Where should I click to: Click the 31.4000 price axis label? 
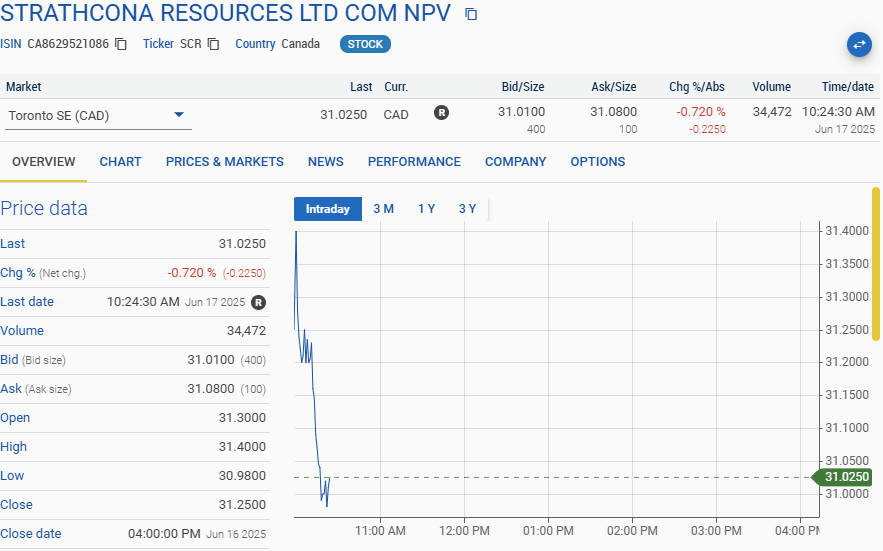point(847,231)
